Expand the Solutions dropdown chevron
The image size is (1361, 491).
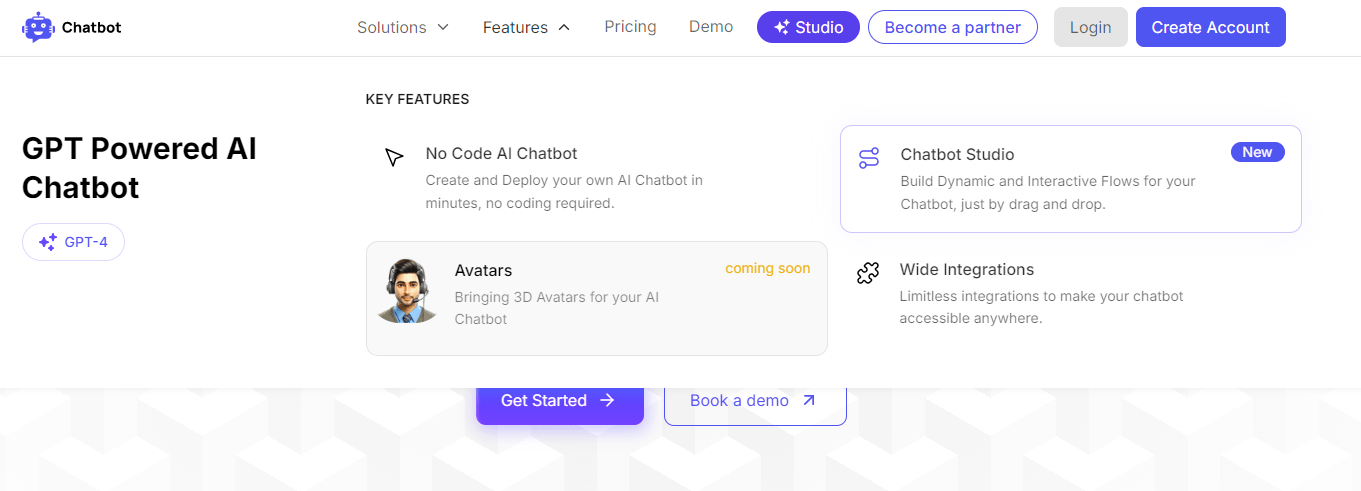click(x=443, y=27)
